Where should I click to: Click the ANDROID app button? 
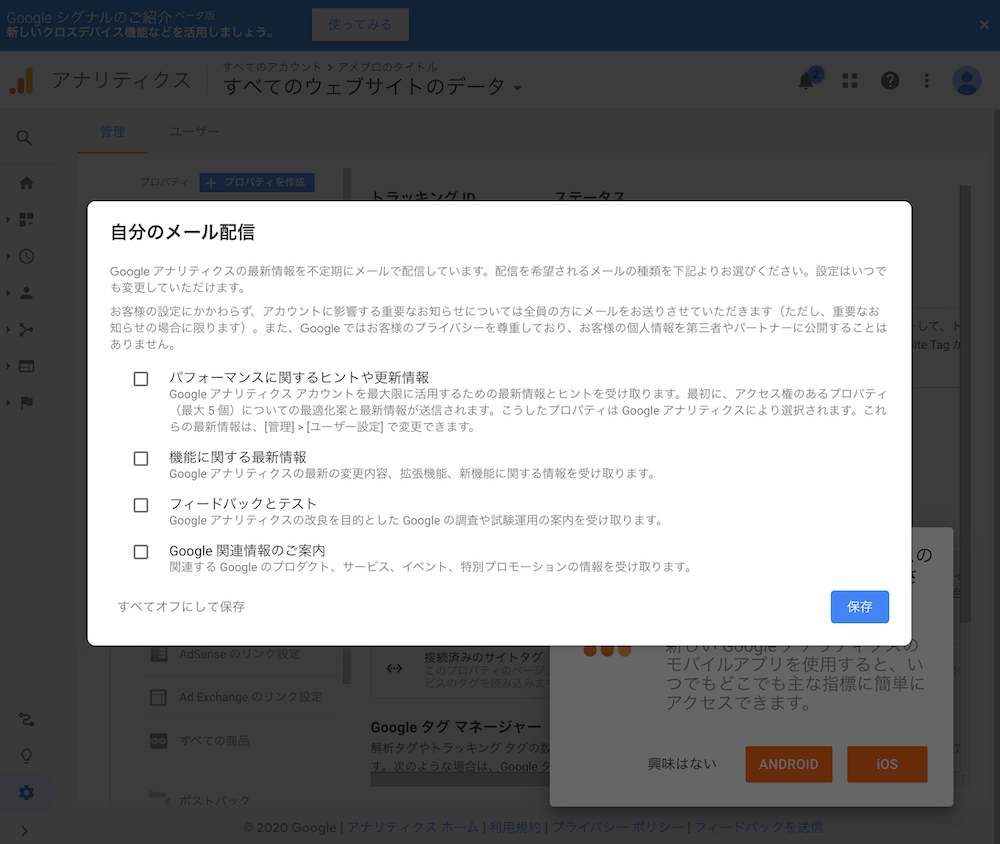tap(789, 764)
